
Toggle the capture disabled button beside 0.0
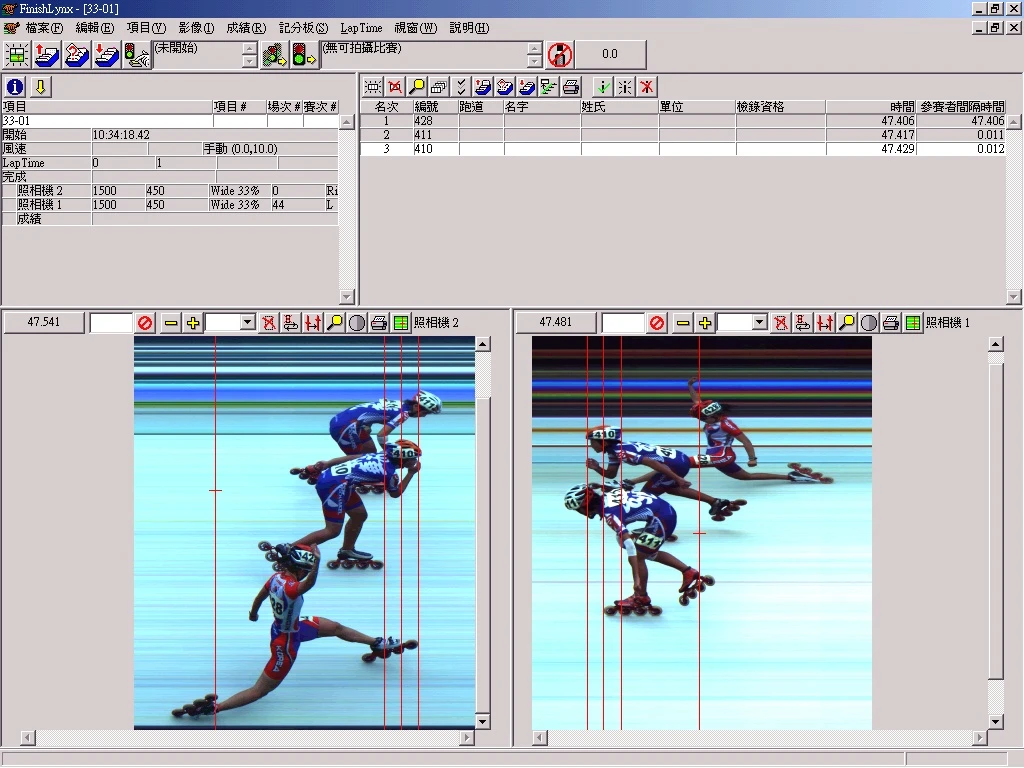pos(560,54)
